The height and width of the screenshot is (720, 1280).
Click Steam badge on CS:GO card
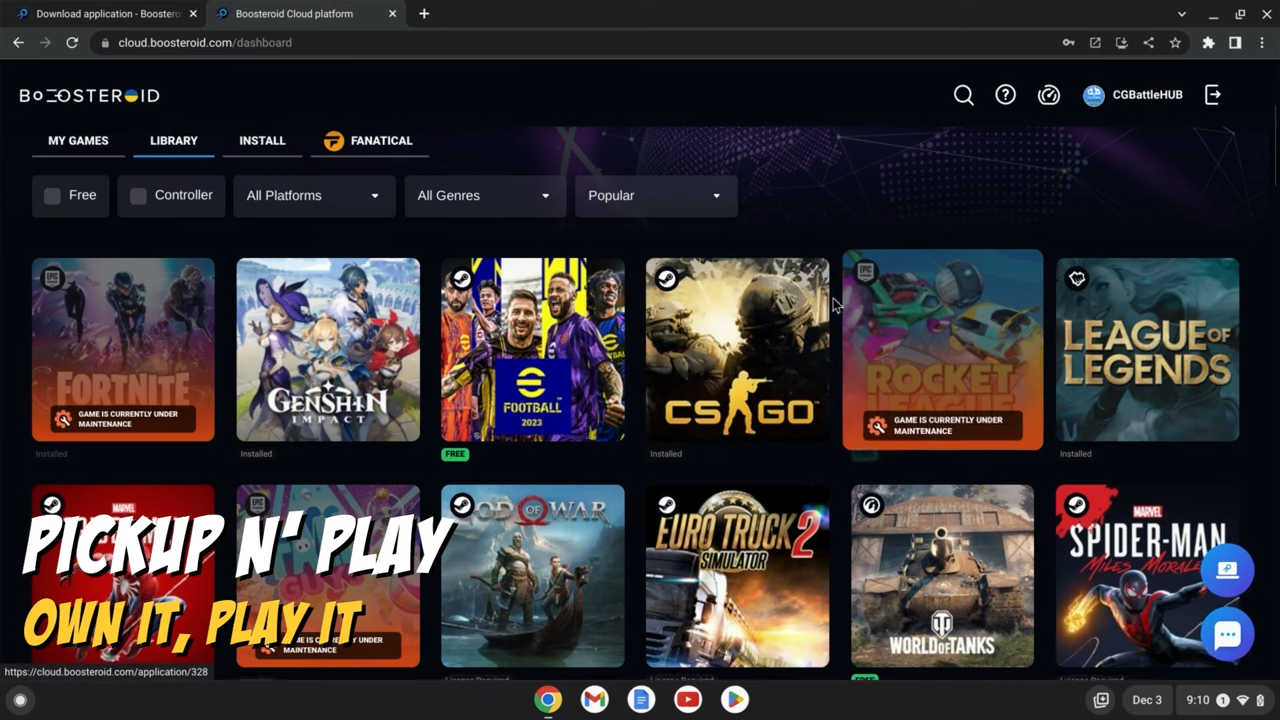(667, 279)
